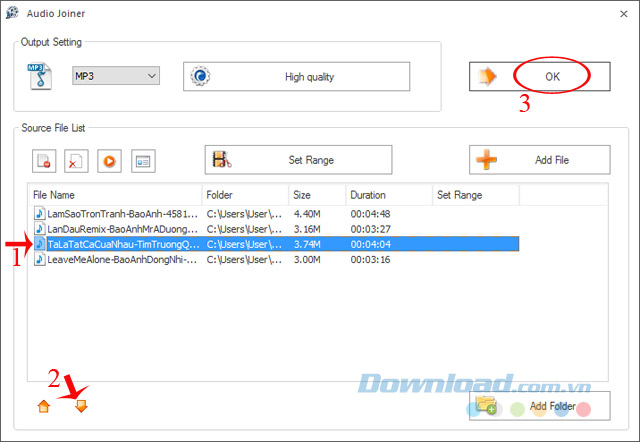This screenshot has width=640, height=442.
Task: Select the LeaveMeAlone-BaoAnhDongNhi file row
Action: (x=276, y=260)
